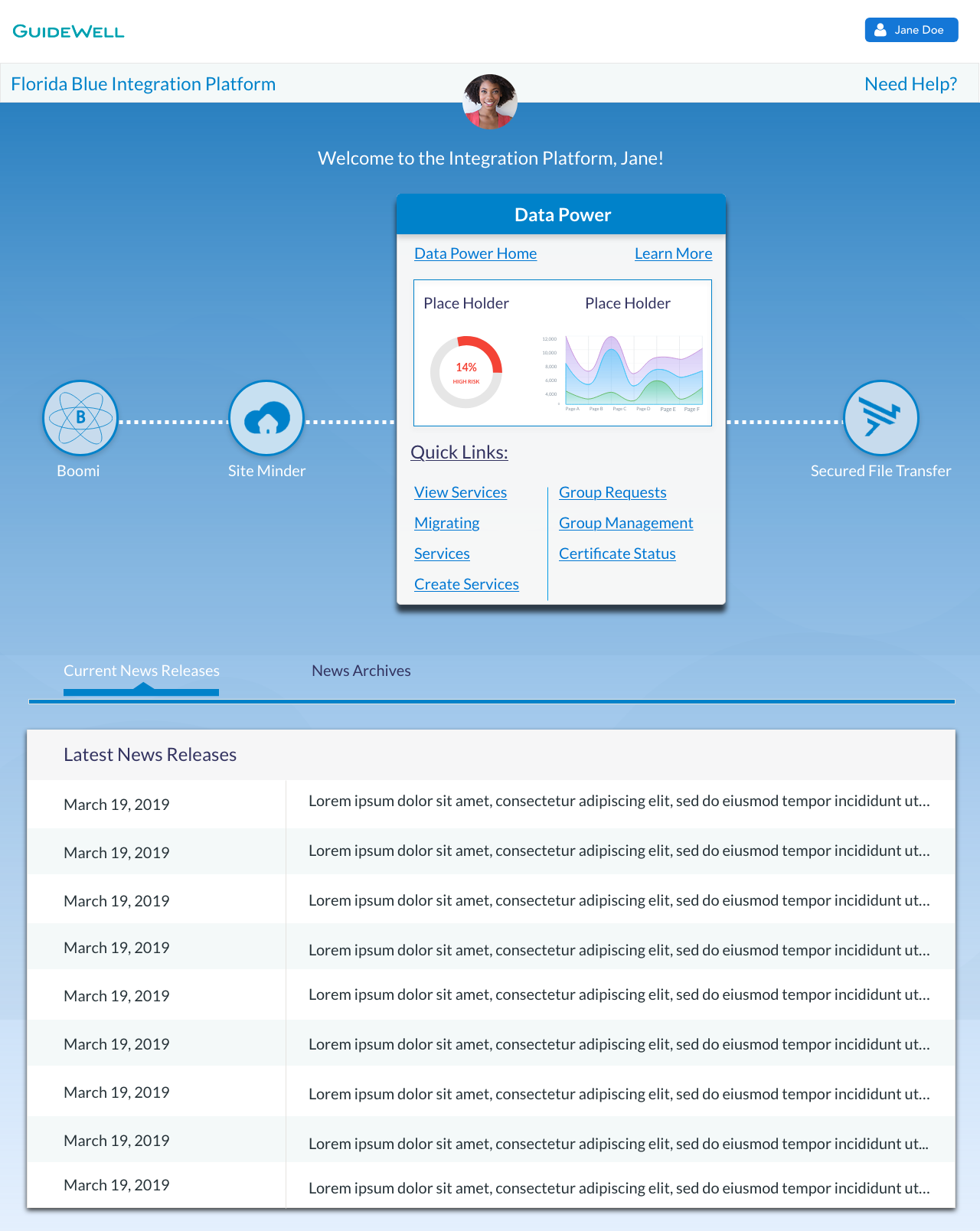Select the Current News Releases tab
The width and height of the screenshot is (980, 1231).
coord(142,671)
